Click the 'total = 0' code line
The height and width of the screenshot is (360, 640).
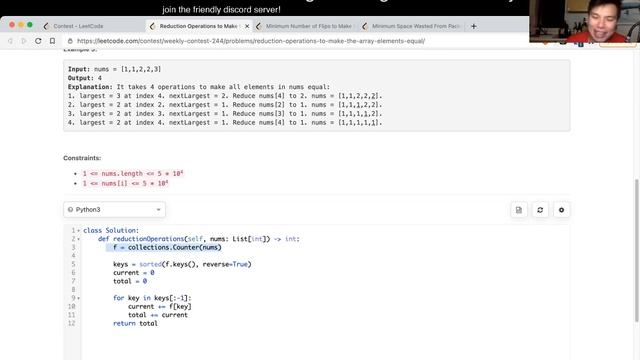(x=130, y=281)
